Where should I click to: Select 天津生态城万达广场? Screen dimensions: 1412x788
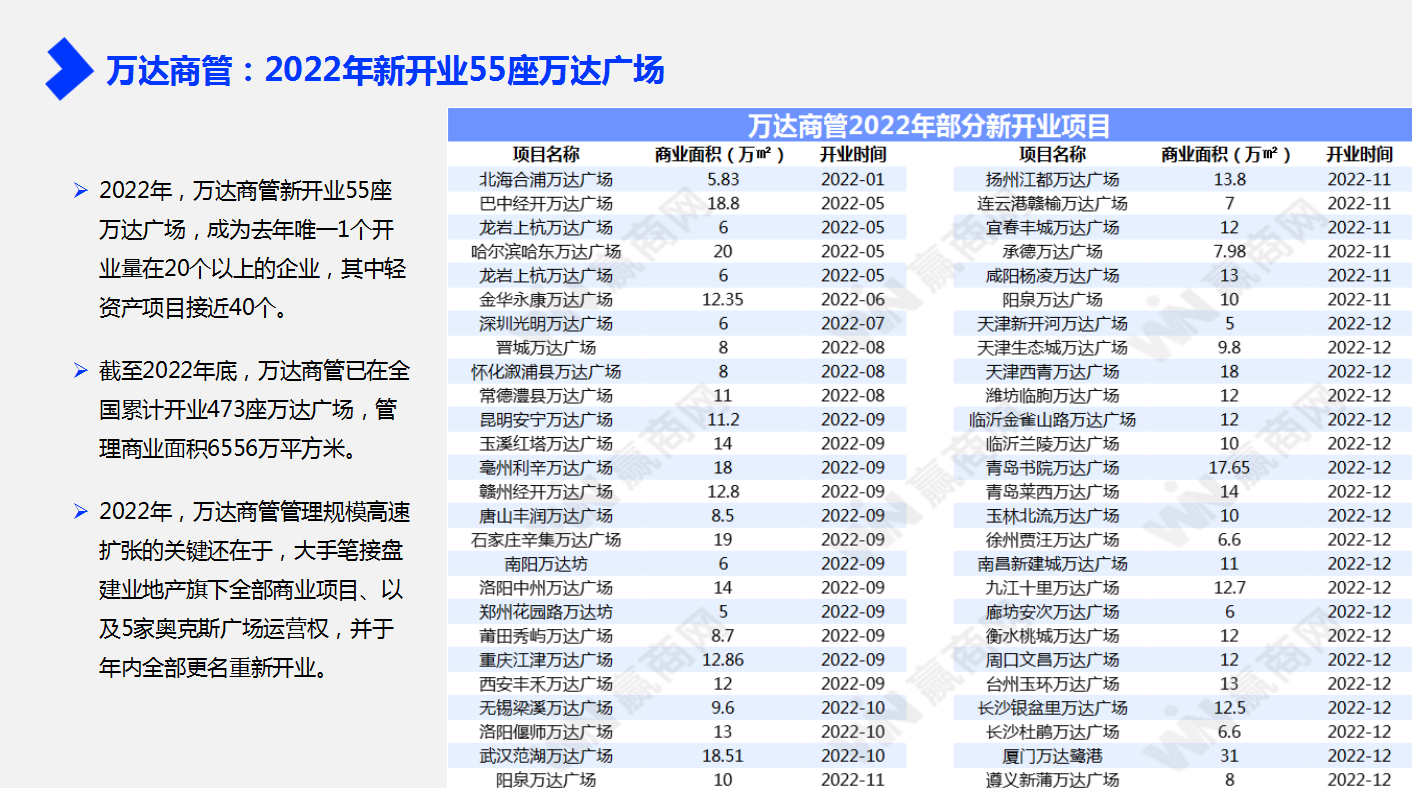[x=1052, y=348]
